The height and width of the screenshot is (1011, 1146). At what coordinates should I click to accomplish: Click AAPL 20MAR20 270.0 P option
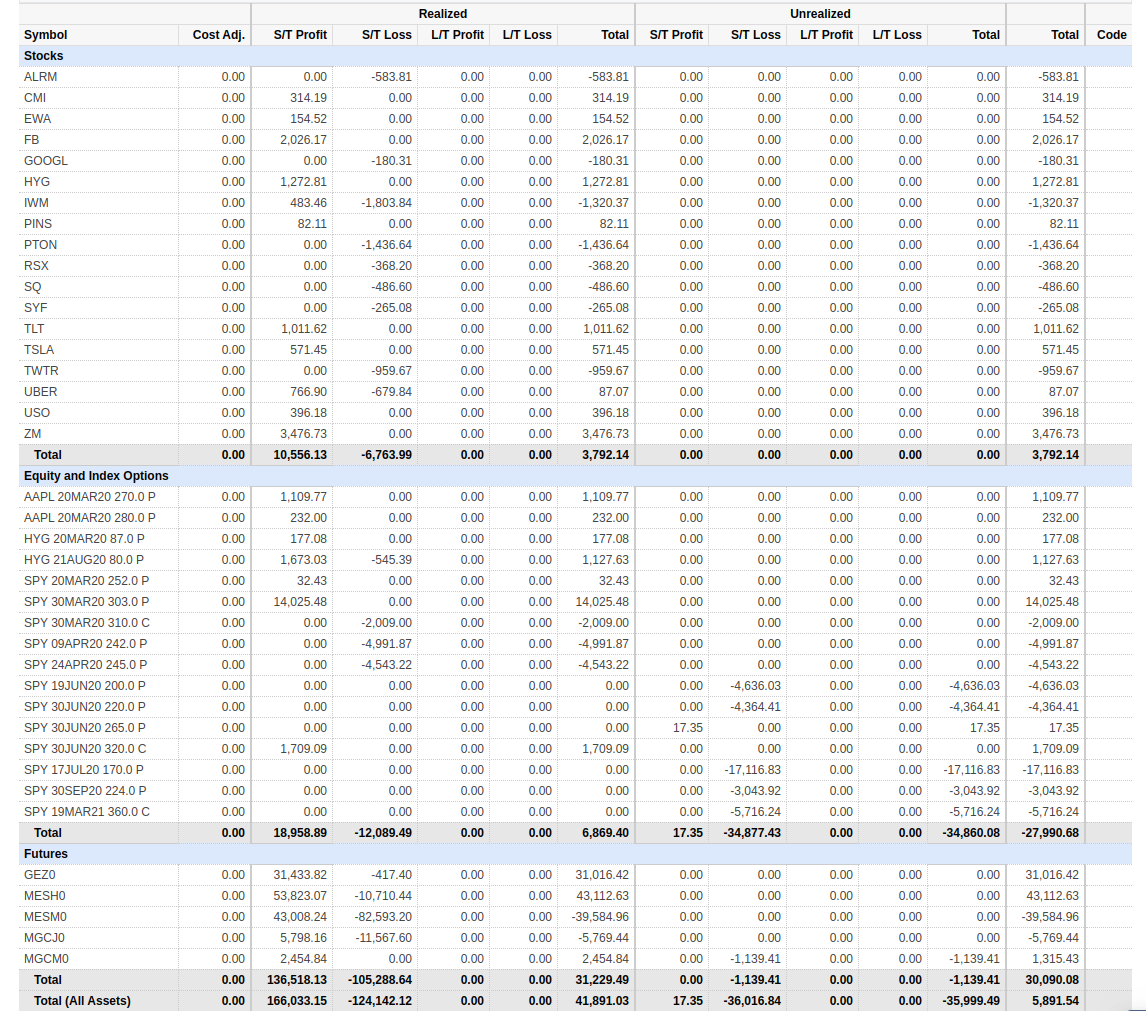point(89,497)
